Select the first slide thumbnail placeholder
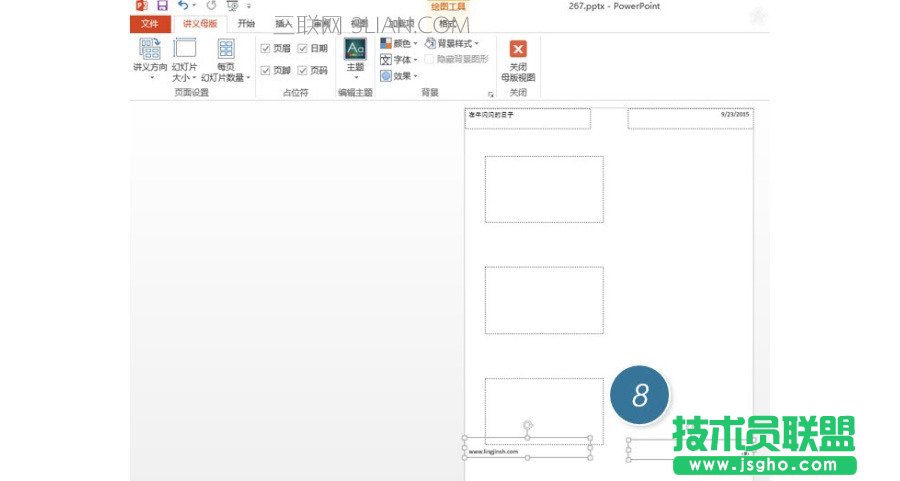The image size is (900, 481). (544, 189)
